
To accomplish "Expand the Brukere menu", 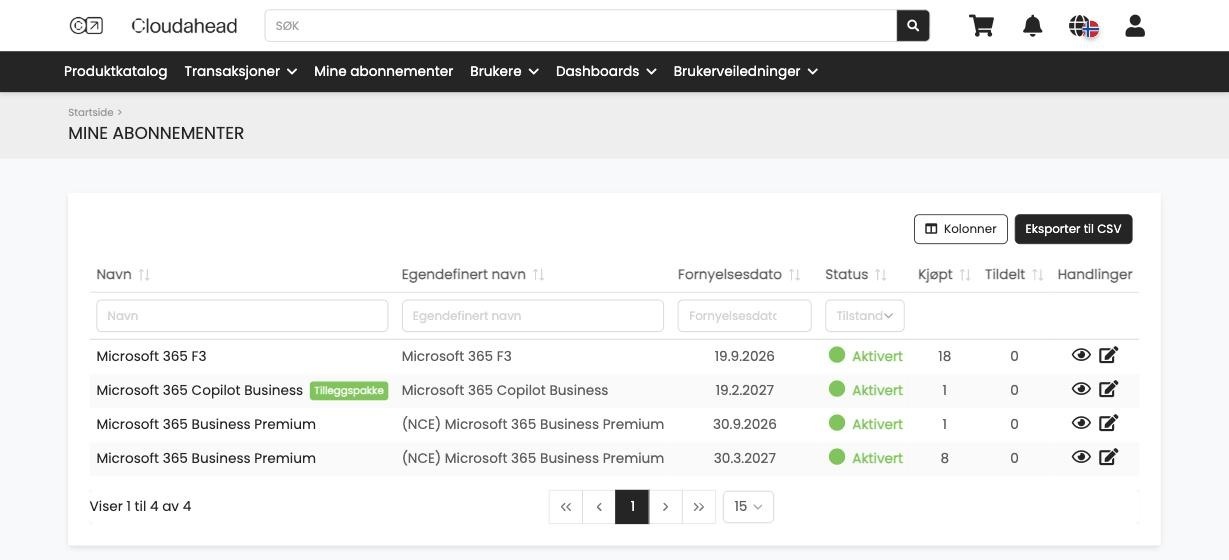I will (504, 71).
